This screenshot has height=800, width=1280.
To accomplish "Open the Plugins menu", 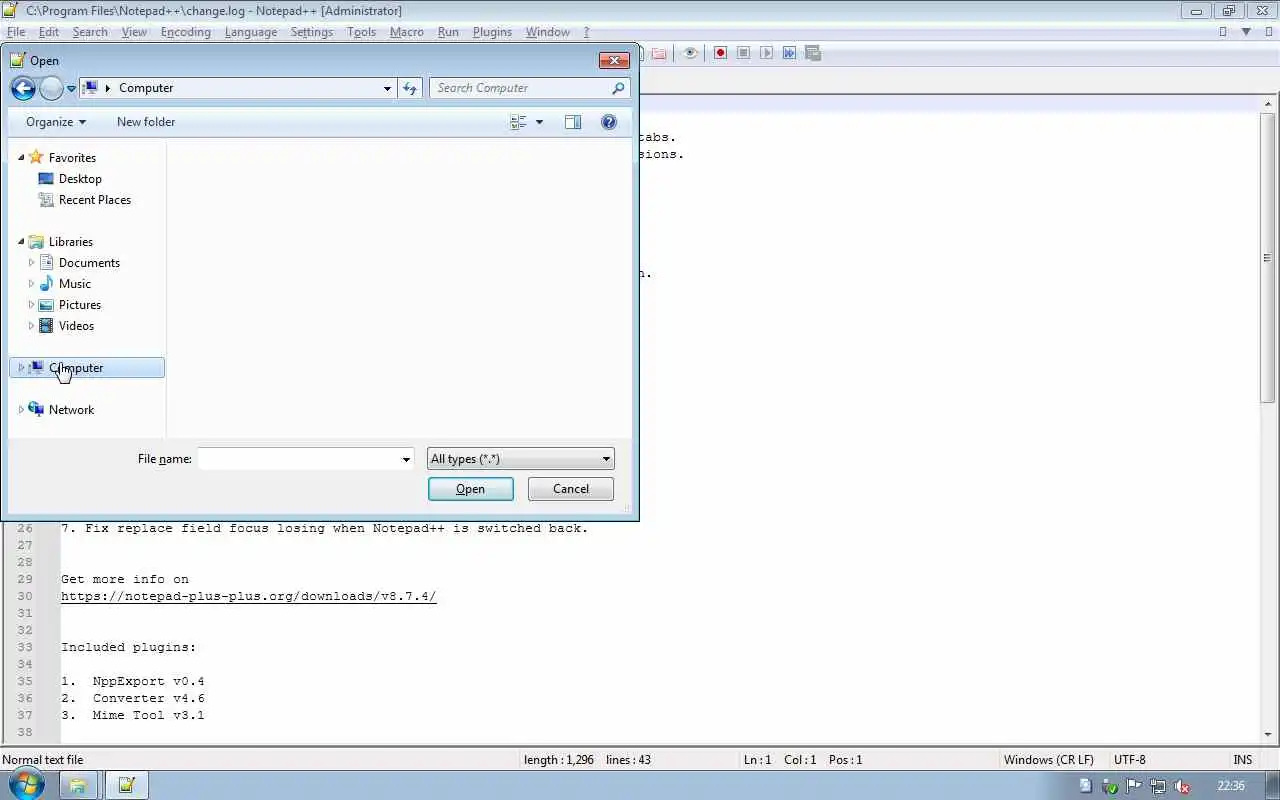I will 492,32.
